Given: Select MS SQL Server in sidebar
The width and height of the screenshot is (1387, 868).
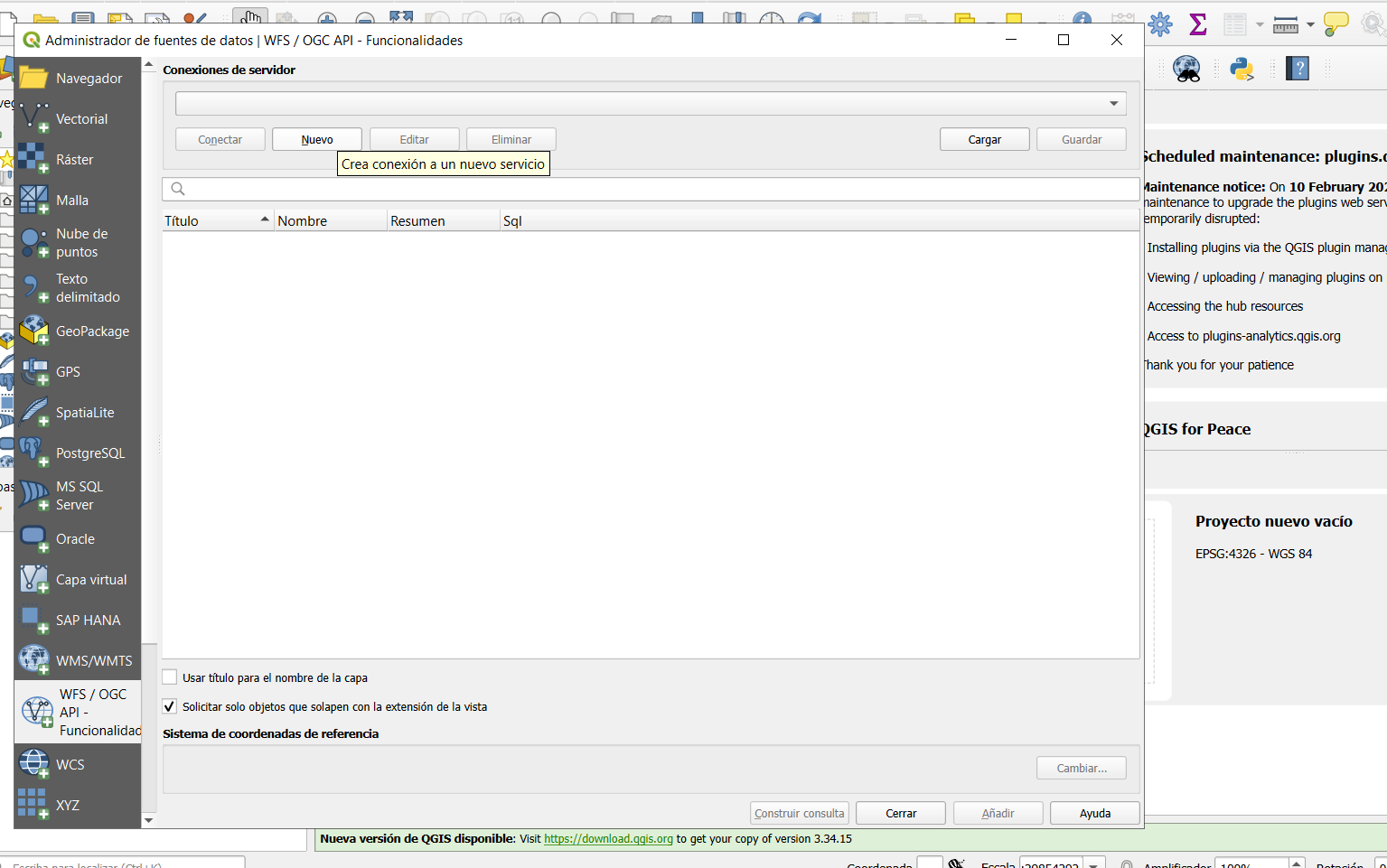Looking at the screenshot, I should [x=78, y=496].
